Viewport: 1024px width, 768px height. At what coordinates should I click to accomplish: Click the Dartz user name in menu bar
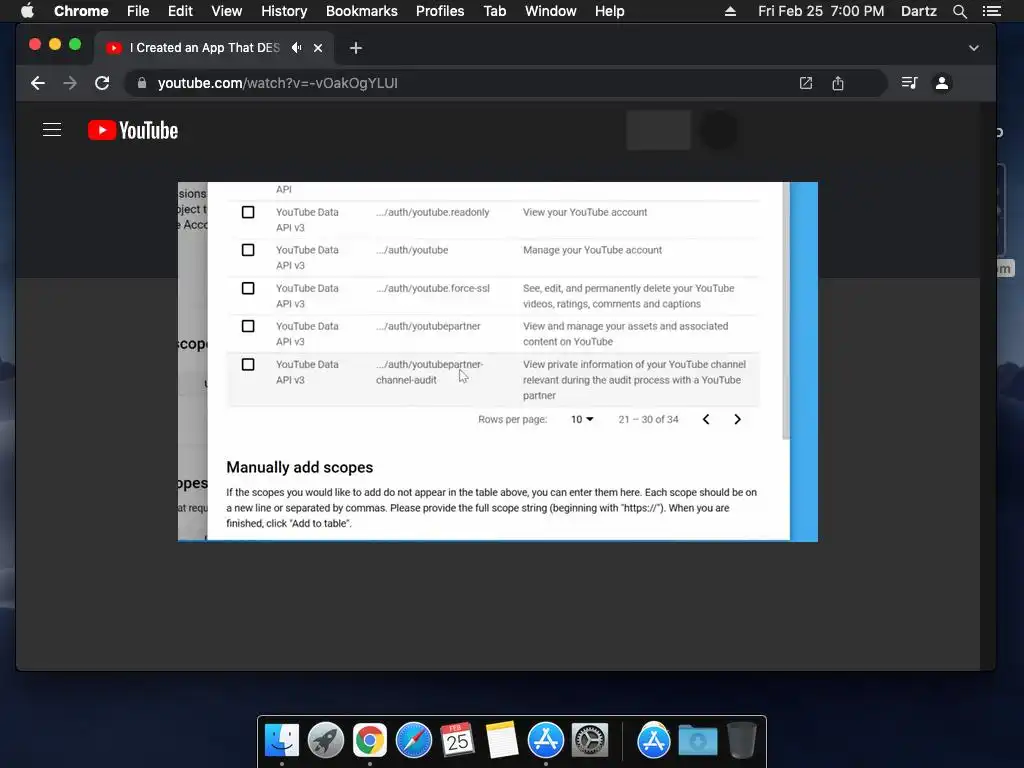(918, 11)
